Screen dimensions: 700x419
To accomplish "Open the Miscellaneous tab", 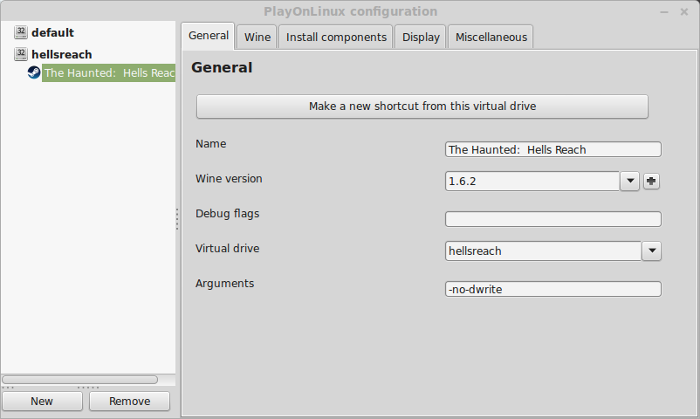I will tap(491, 37).
